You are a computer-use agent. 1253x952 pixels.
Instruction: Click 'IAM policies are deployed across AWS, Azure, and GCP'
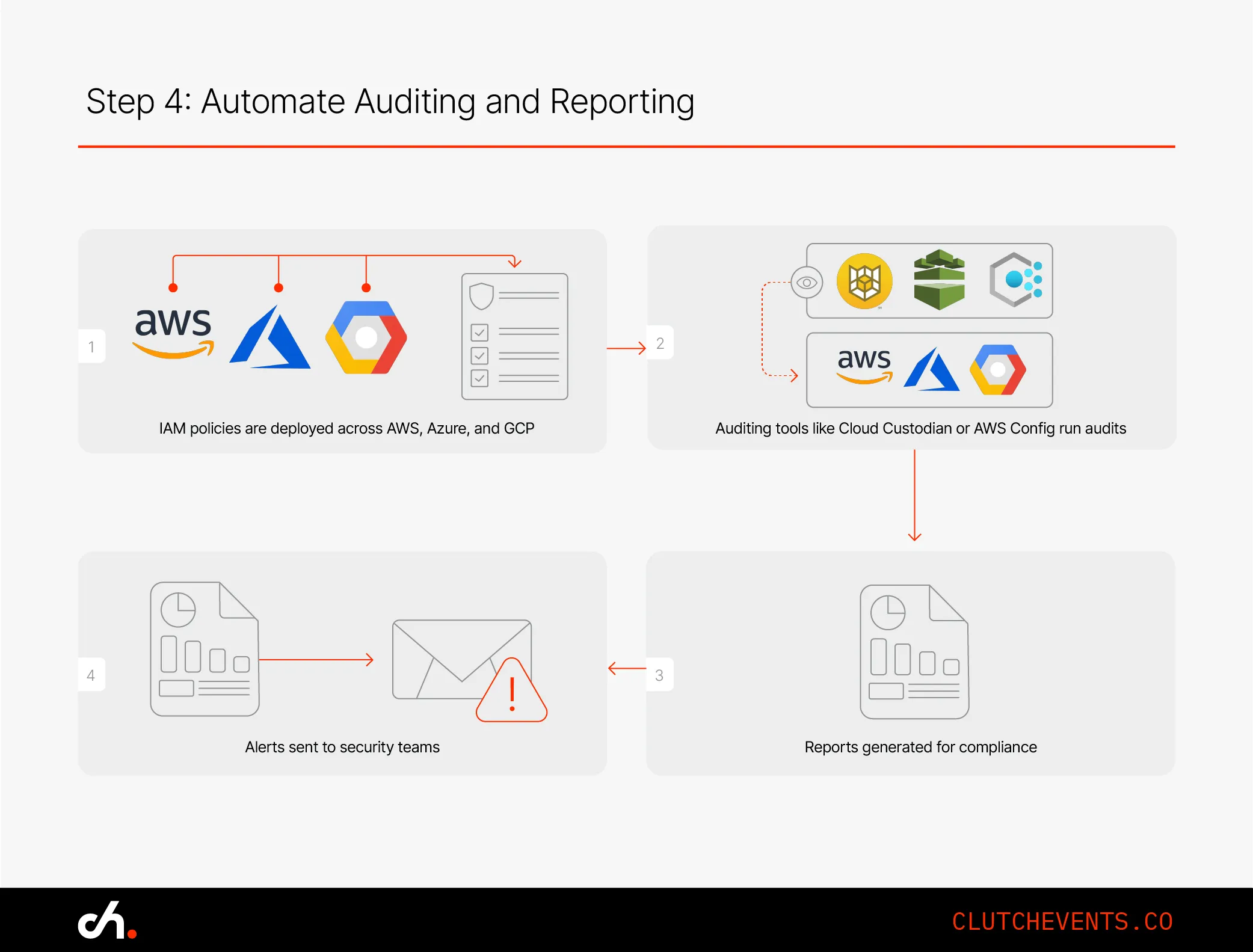tap(346, 429)
